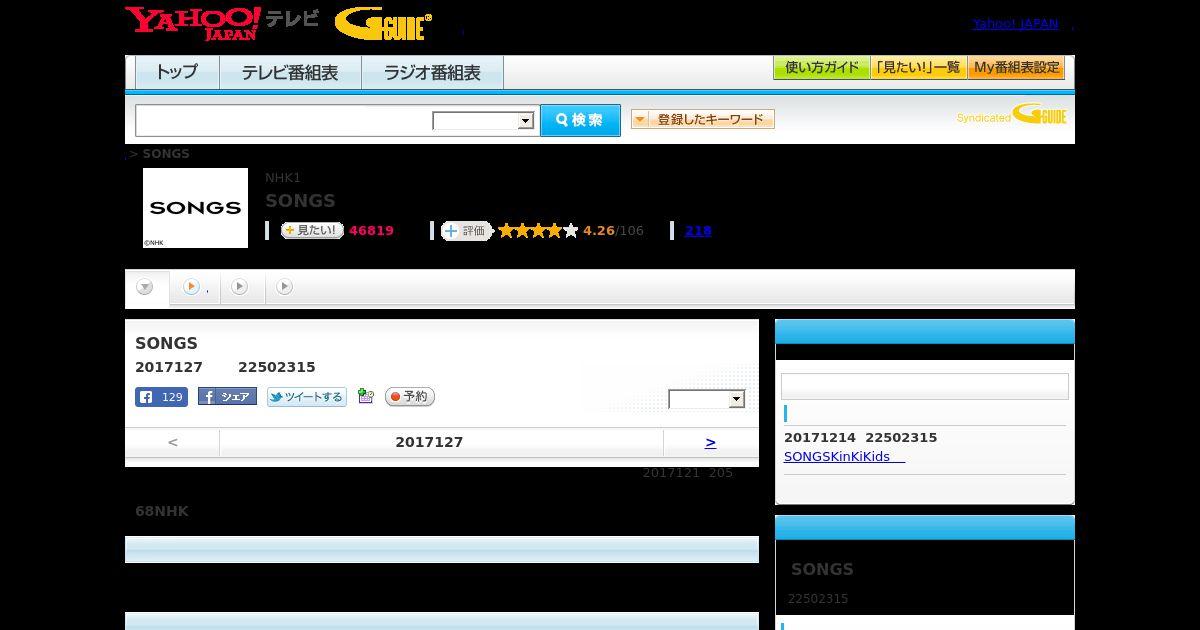
Task: Click the SONGS program thumbnail
Action: point(195,208)
